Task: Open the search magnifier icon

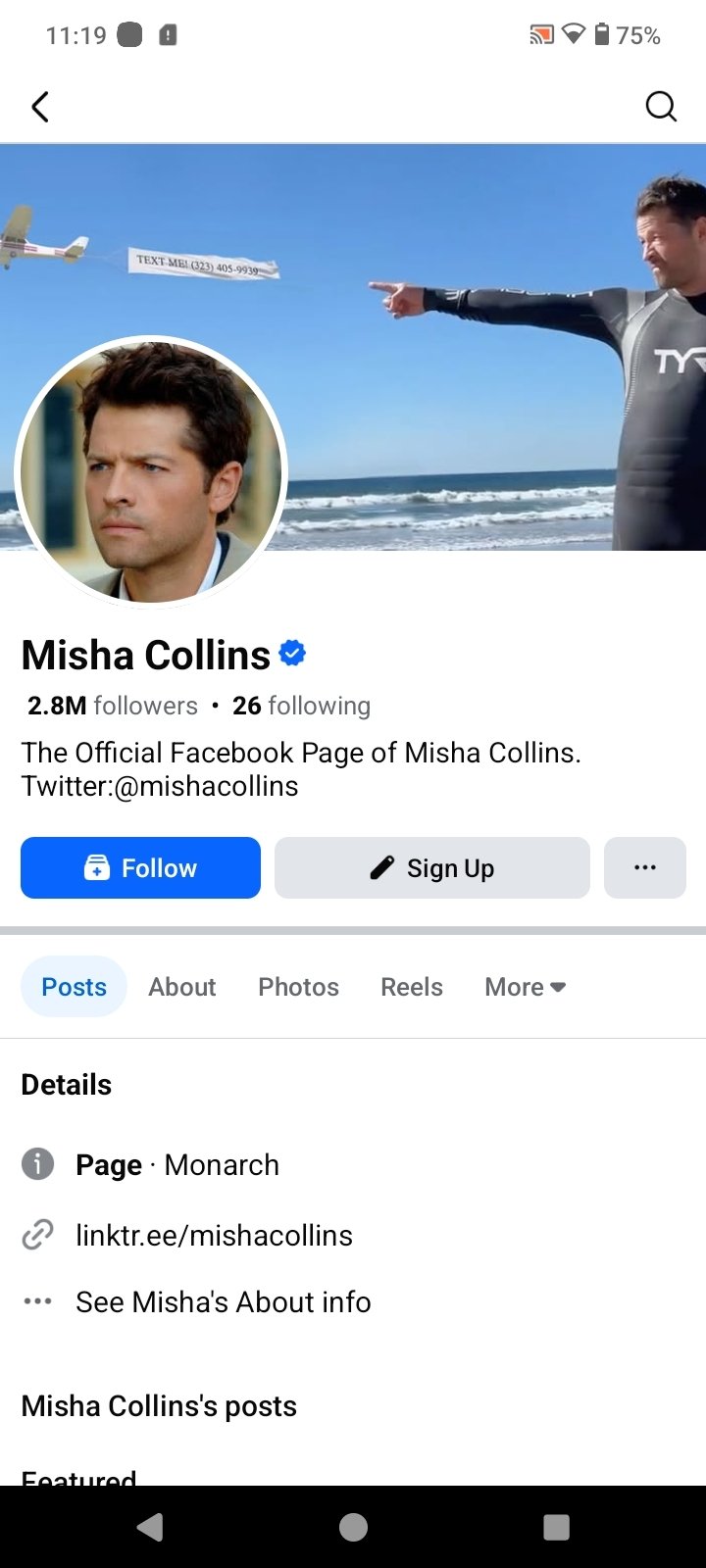Action: 661,106
